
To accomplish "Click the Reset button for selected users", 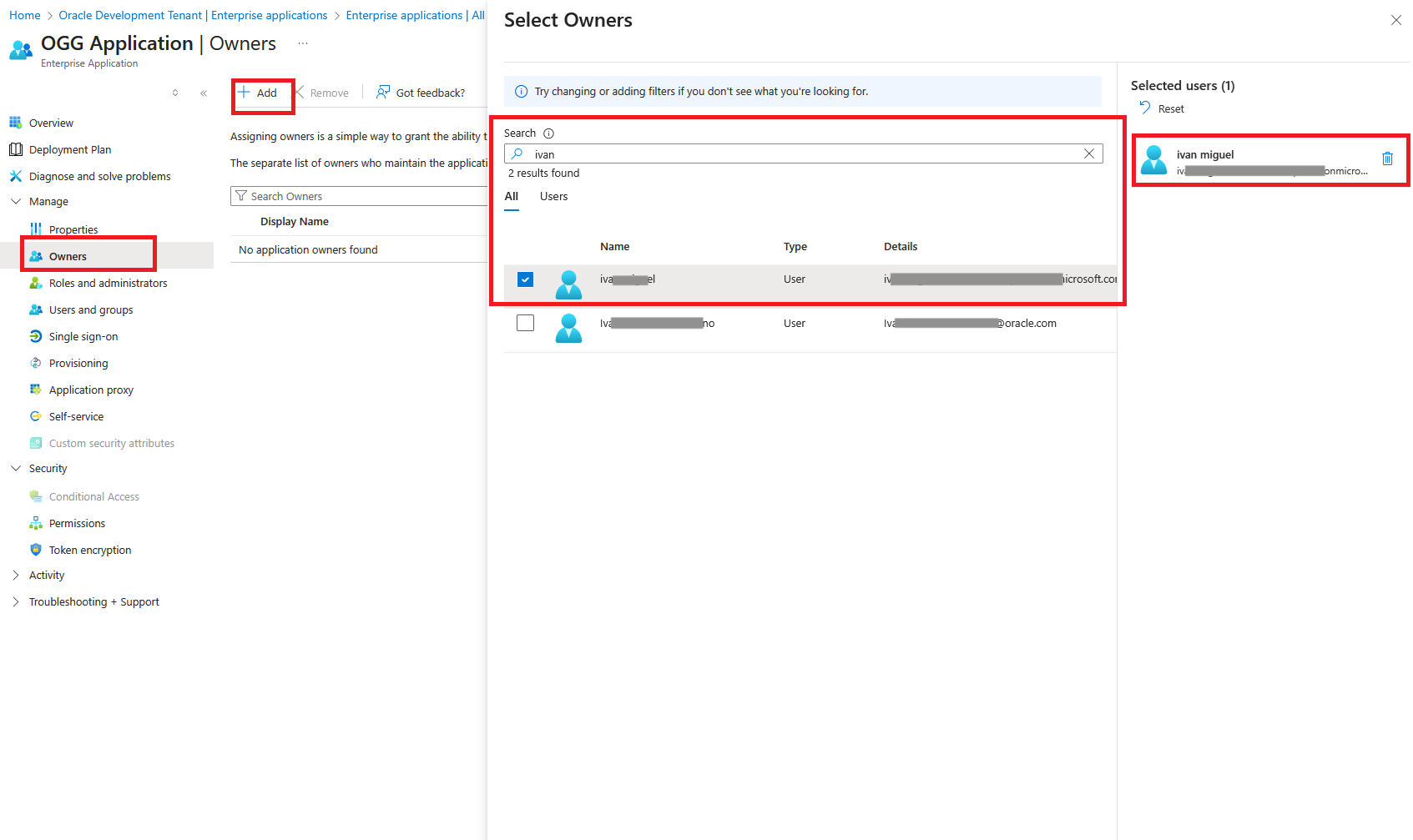I will (1162, 108).
